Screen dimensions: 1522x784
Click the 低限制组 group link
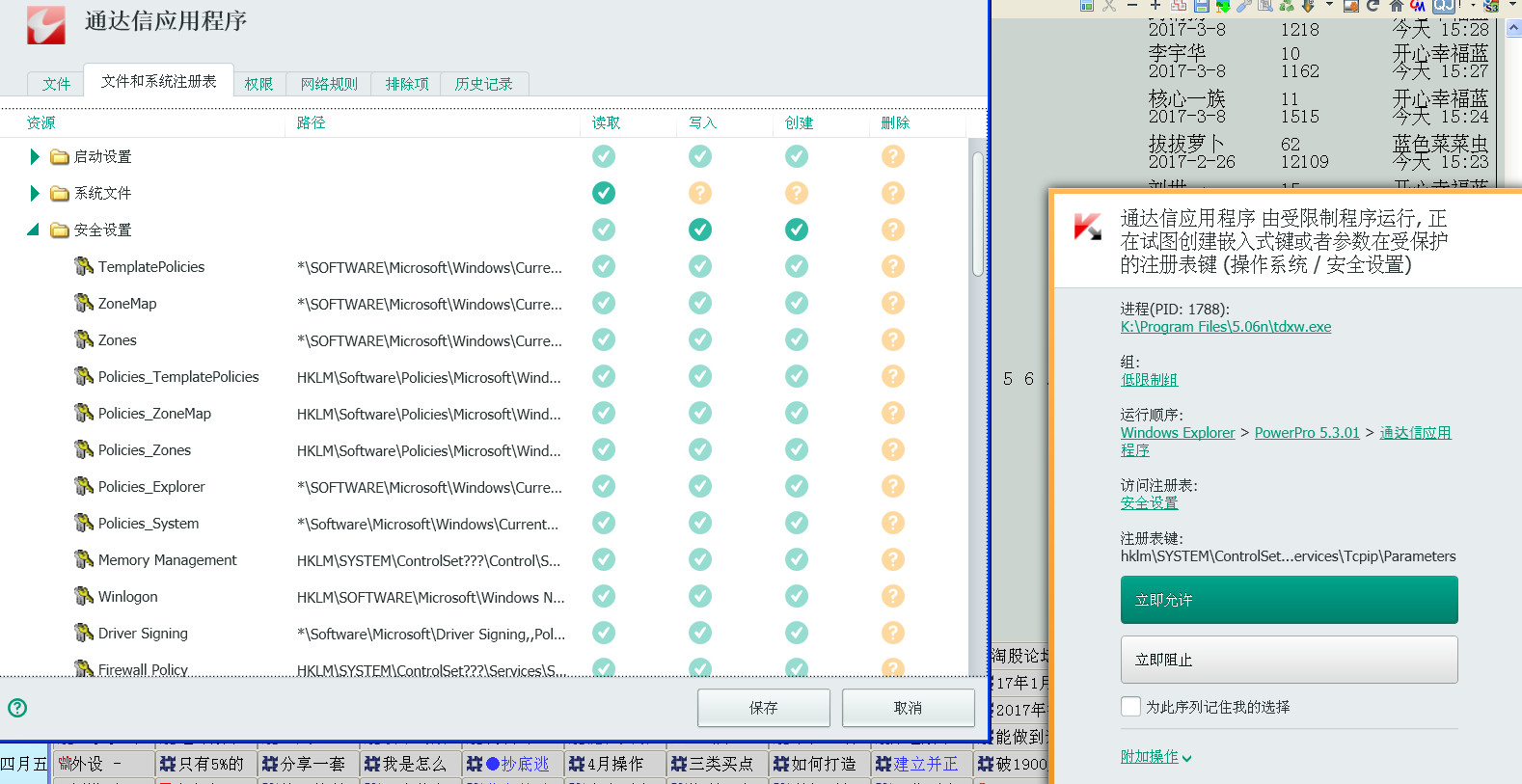pyautogui.click(x=1149, y=380)
